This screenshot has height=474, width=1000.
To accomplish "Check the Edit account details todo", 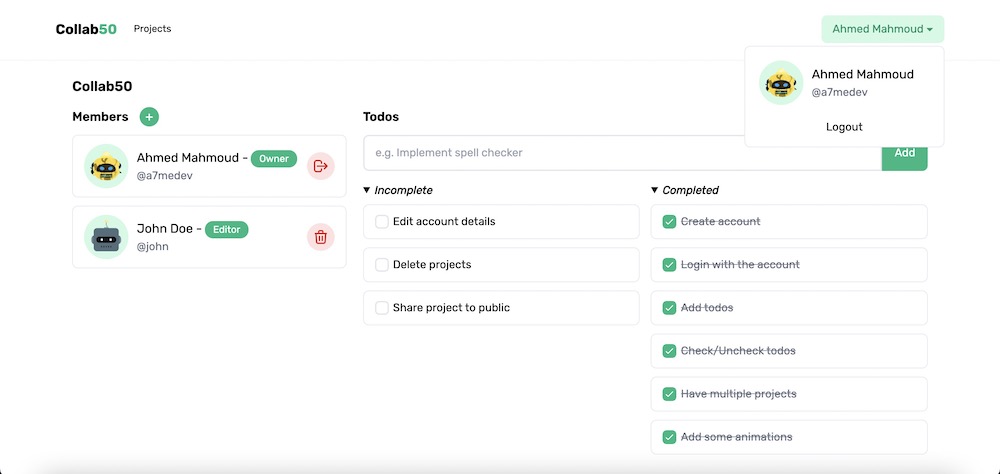I will [382, 221].
